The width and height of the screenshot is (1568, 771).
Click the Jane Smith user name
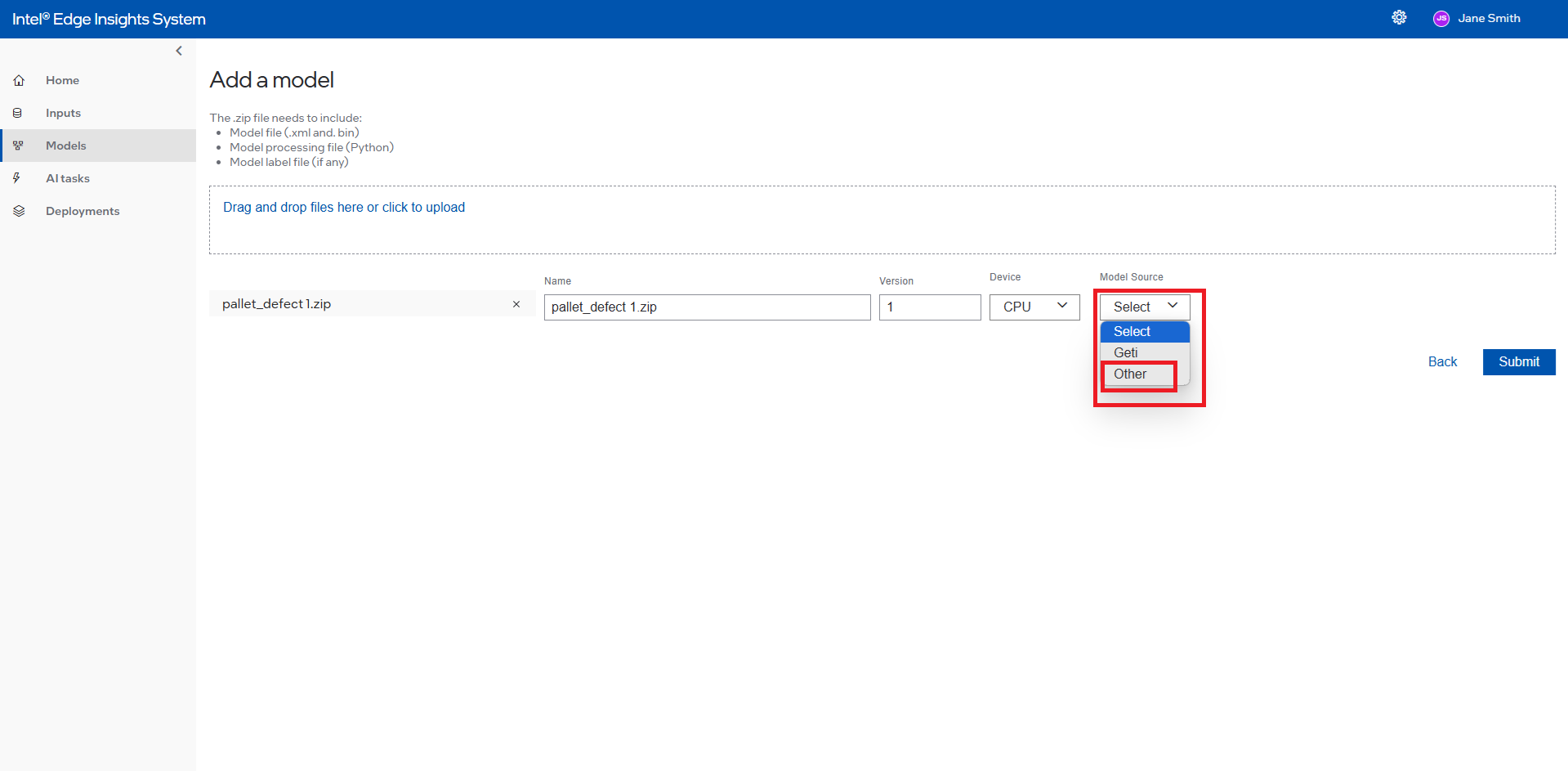tap(1489, 18)
